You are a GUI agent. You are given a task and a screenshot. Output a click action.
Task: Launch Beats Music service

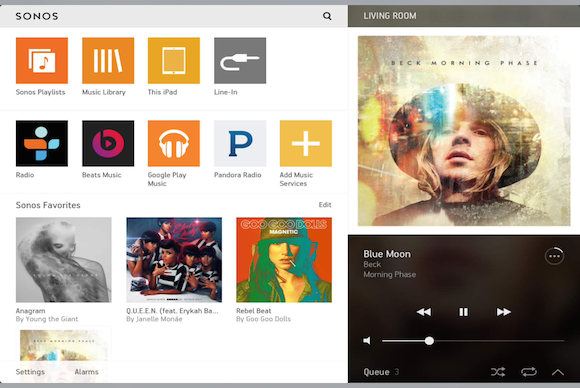coord(108,144)
